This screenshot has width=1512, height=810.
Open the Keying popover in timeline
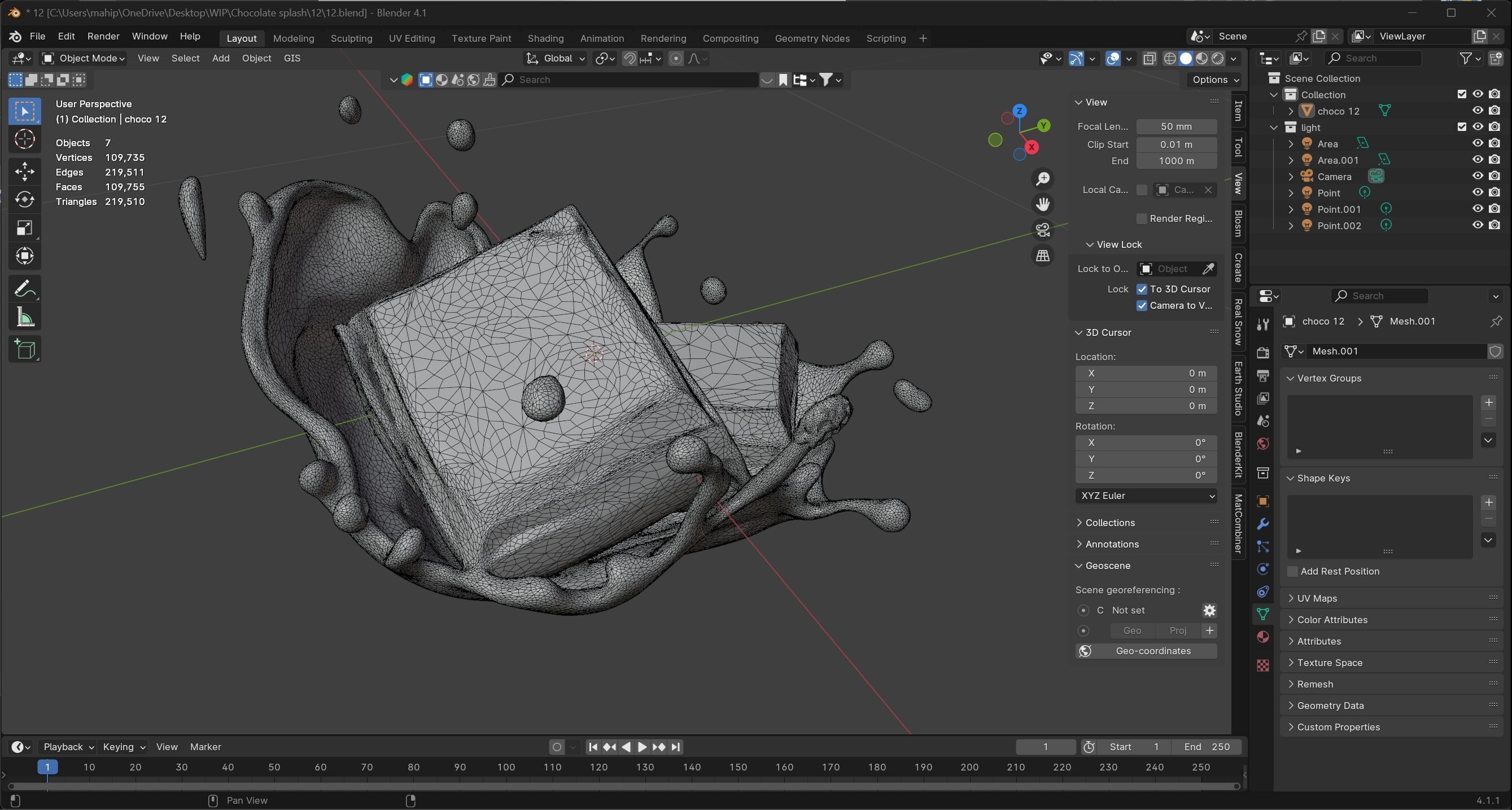tap(124, 747)
